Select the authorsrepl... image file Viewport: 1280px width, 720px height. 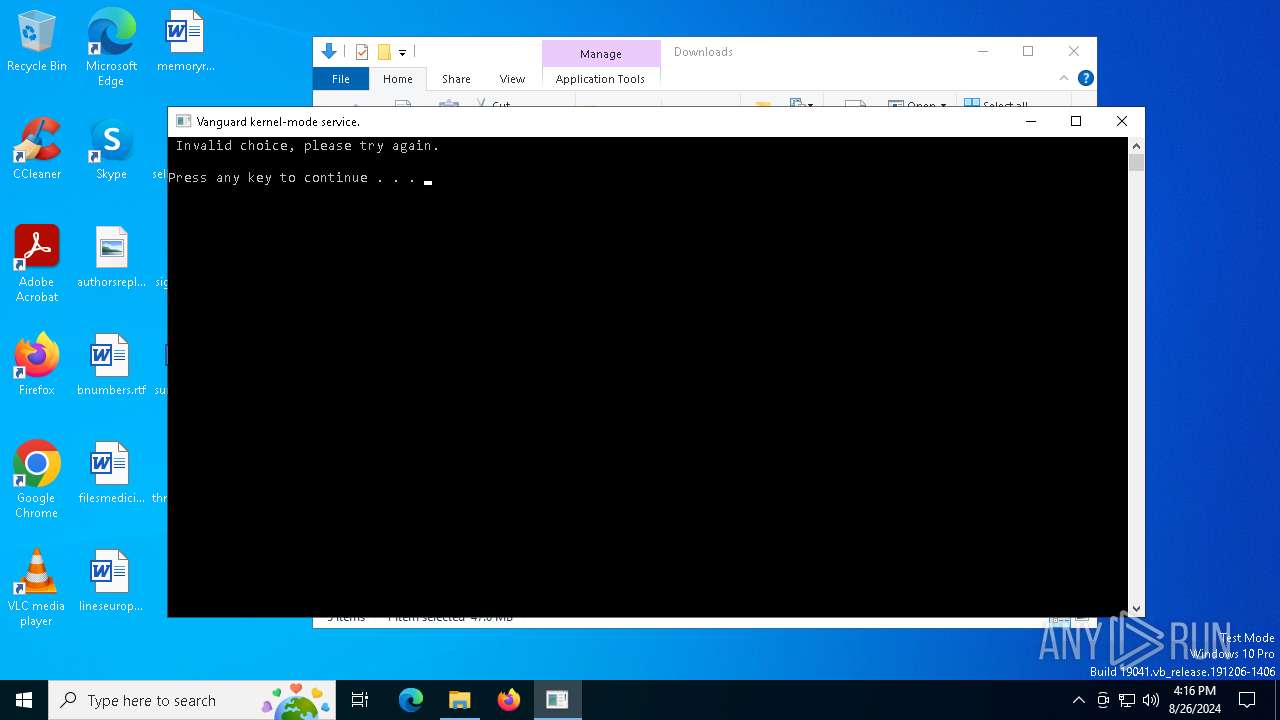tap(111, 257)
